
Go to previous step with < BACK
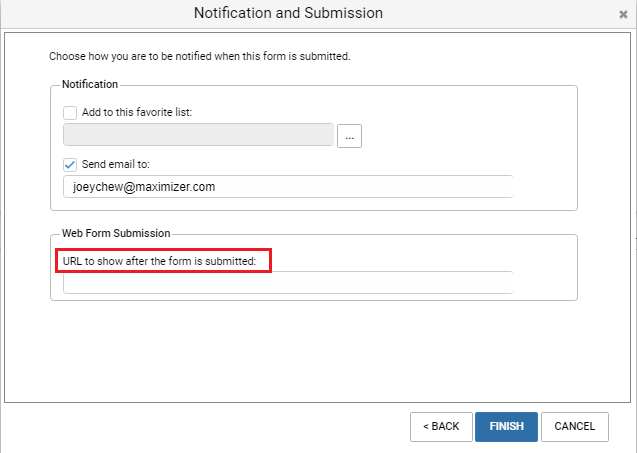(441, 427)
